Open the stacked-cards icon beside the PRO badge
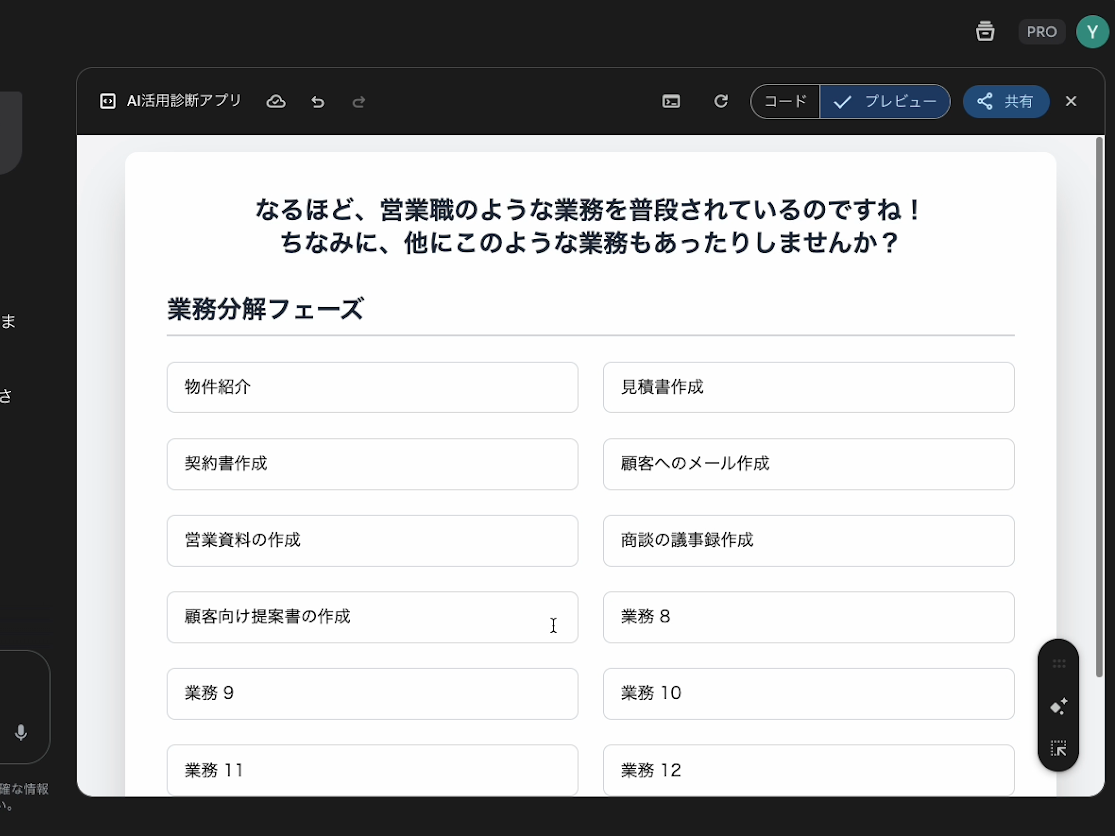This screenshot has width=1115, height=836. point(985,32)
